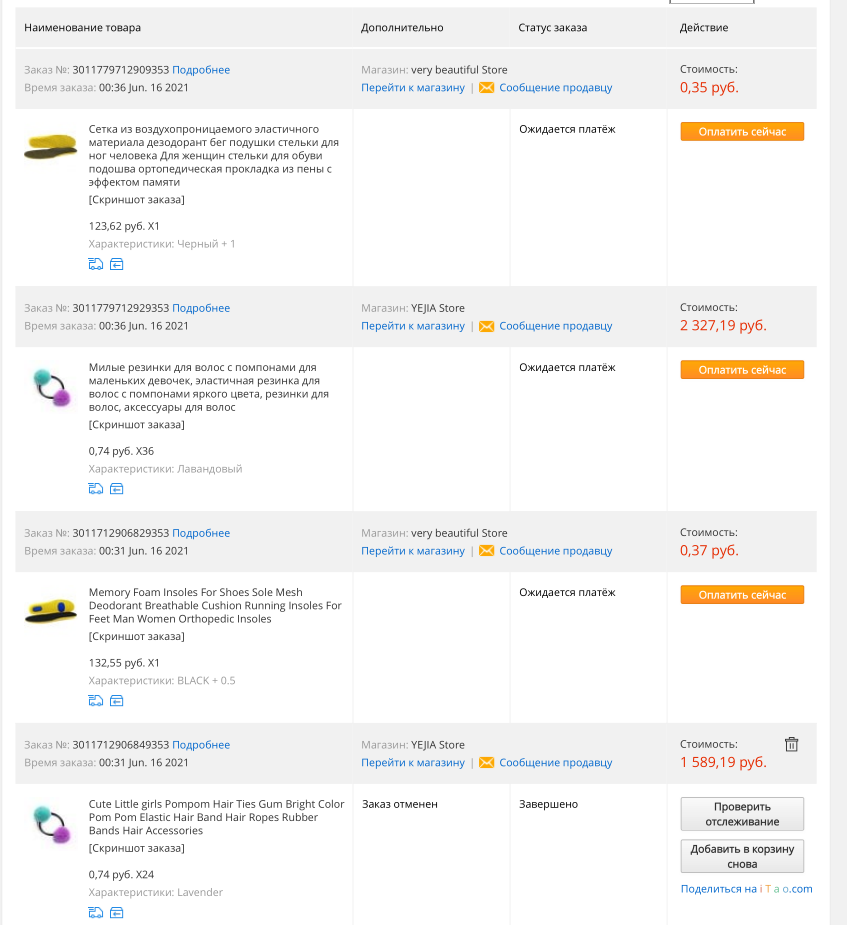
Task: Click Проверить отслеживание for the cancelled order
Action: (x=742, y=814)
